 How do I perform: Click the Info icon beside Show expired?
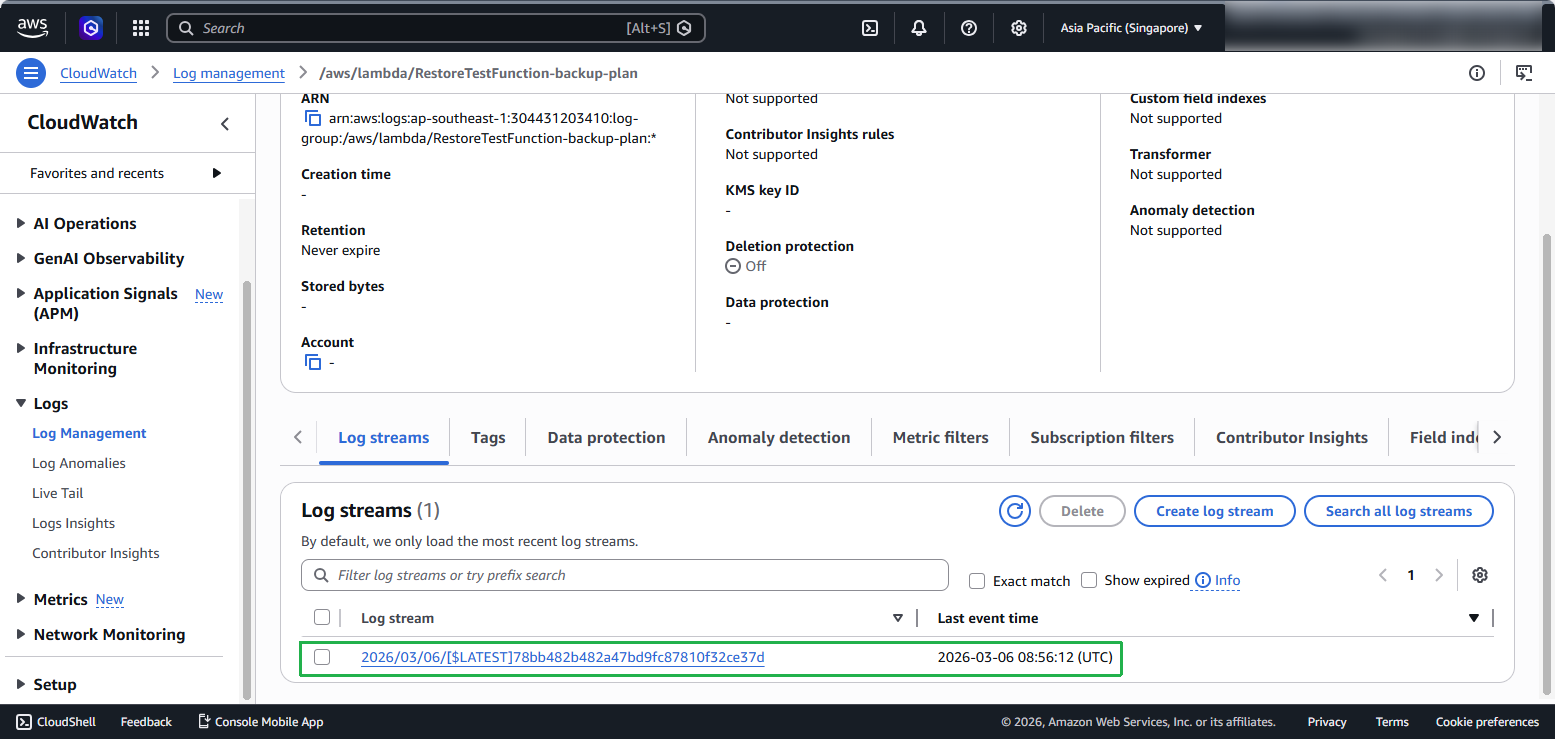click(x=1202, y=580)
